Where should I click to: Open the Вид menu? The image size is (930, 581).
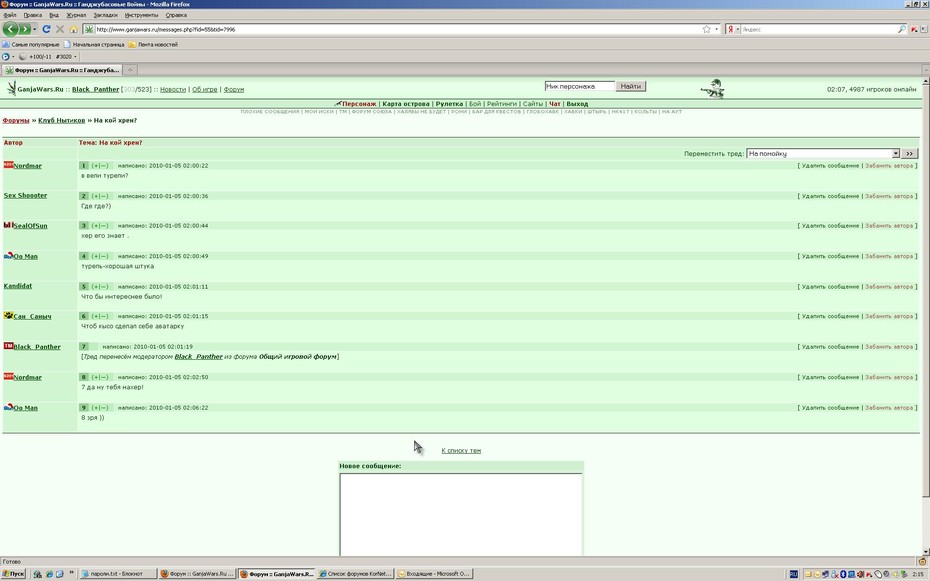[53, 15]
